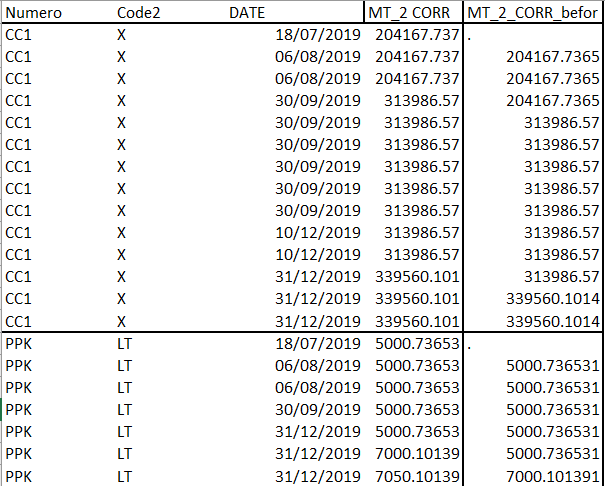Select 339560.101 beside the 313986.57 before-value
The image size is (605, 486).
point(417,277)
